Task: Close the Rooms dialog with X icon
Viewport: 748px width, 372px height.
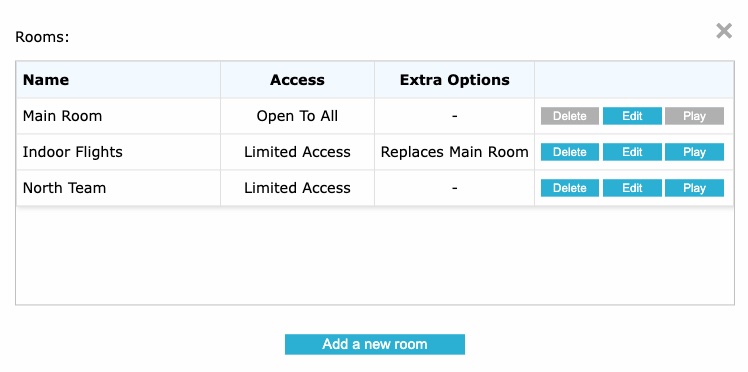Action: click(x=724, y=31)
